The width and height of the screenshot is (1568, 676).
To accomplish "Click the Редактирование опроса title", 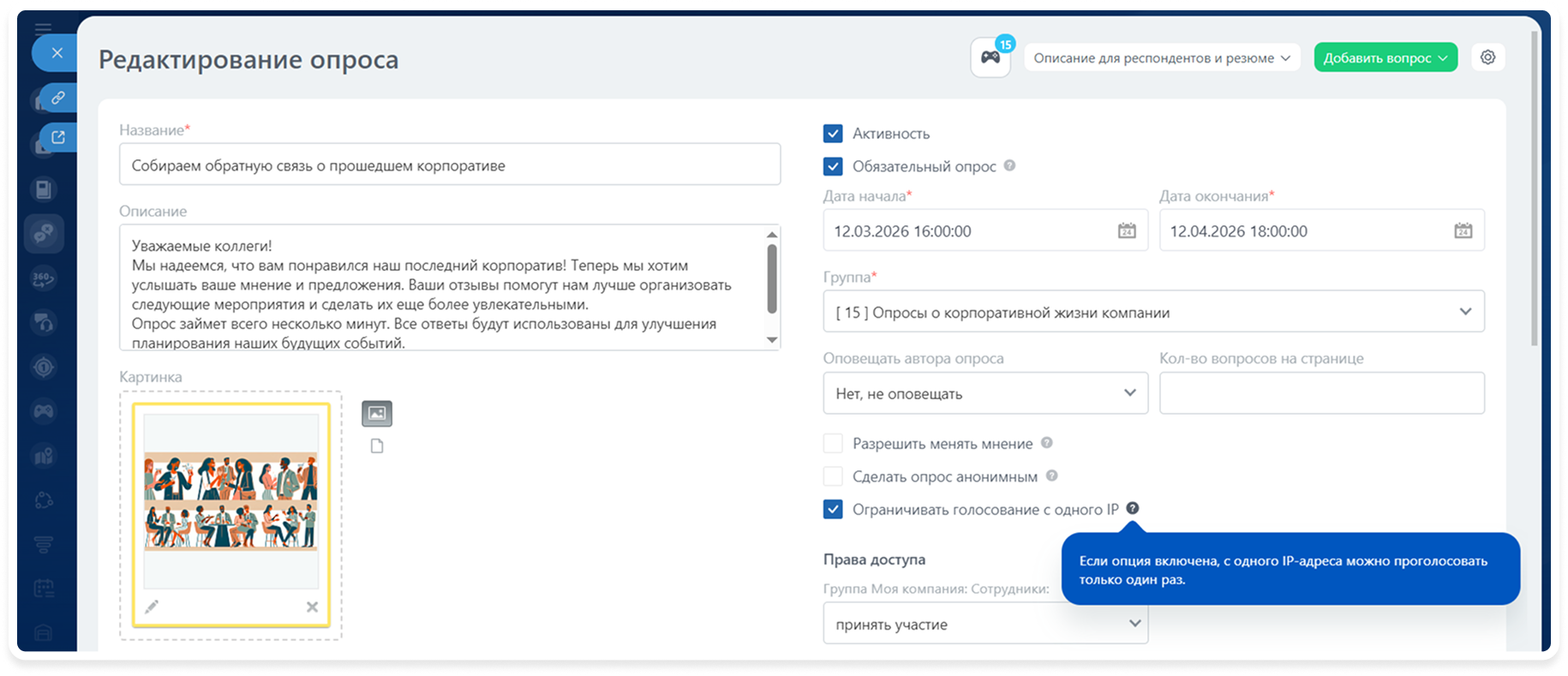I will (x=248, y=59).
